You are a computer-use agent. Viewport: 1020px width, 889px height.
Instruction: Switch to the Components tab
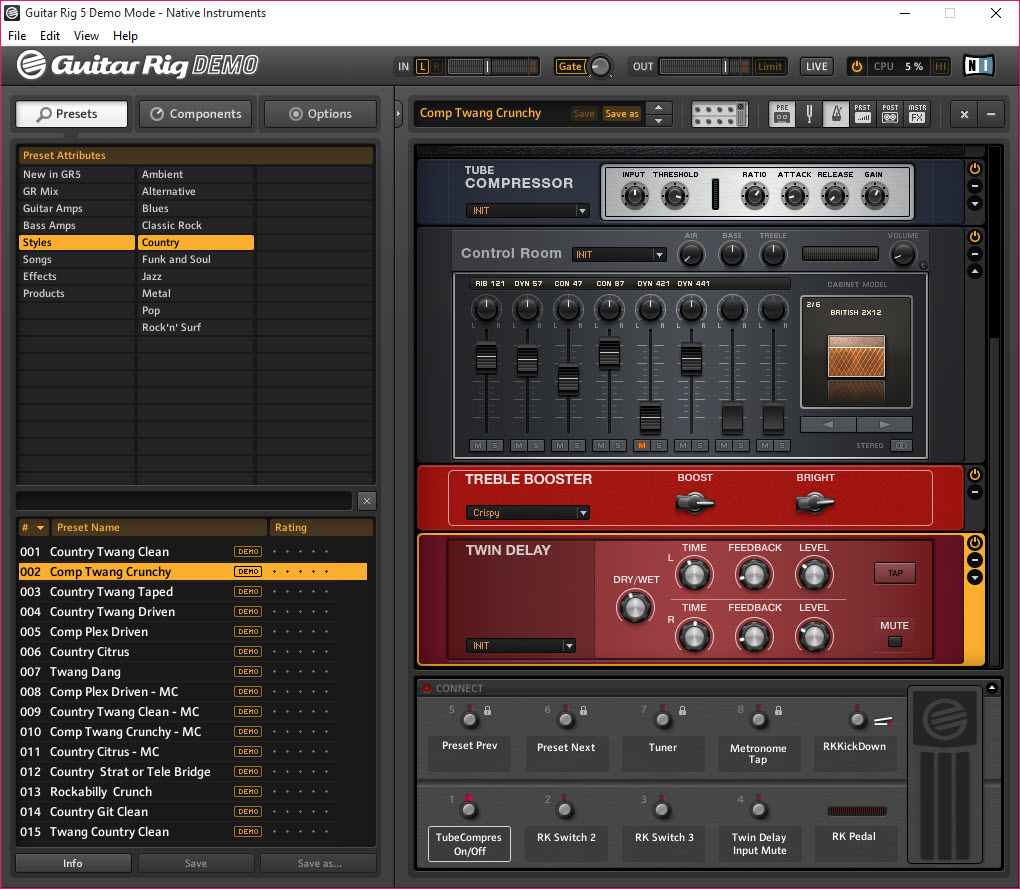tap(196, 114)
